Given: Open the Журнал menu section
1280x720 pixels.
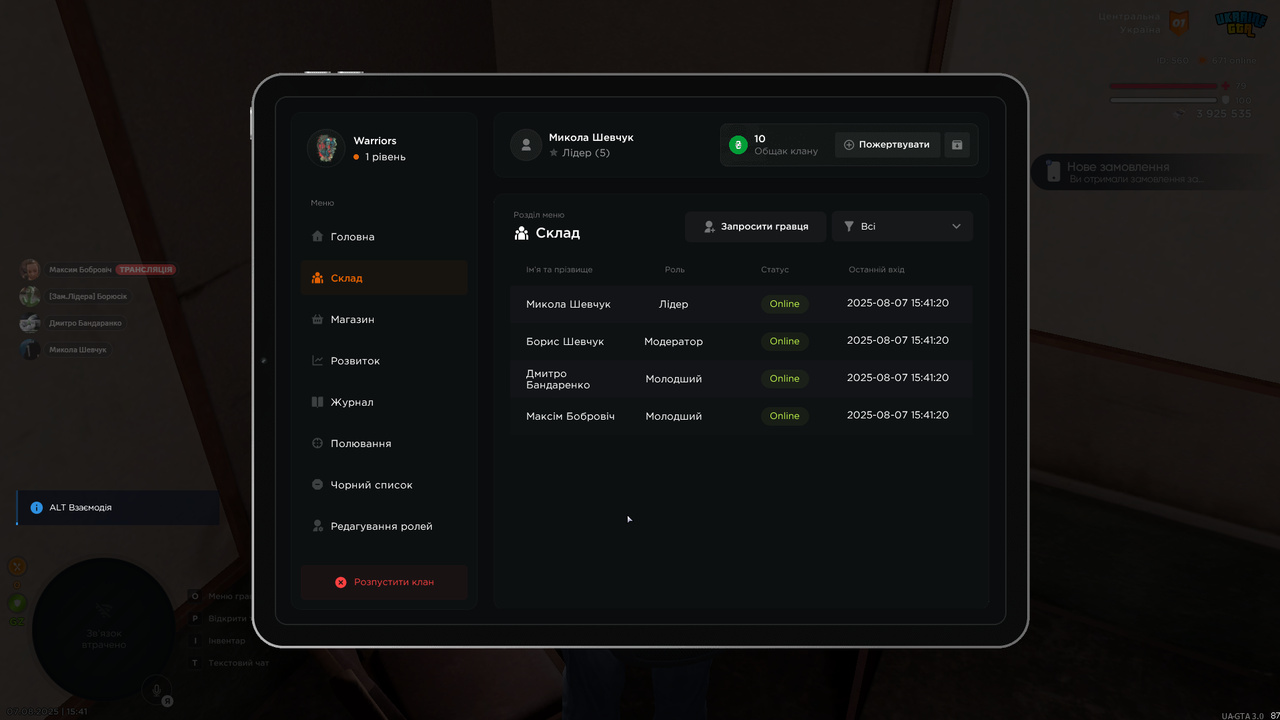Looking at the screenshot, I should pyautogui.click(x=384, y=402).
